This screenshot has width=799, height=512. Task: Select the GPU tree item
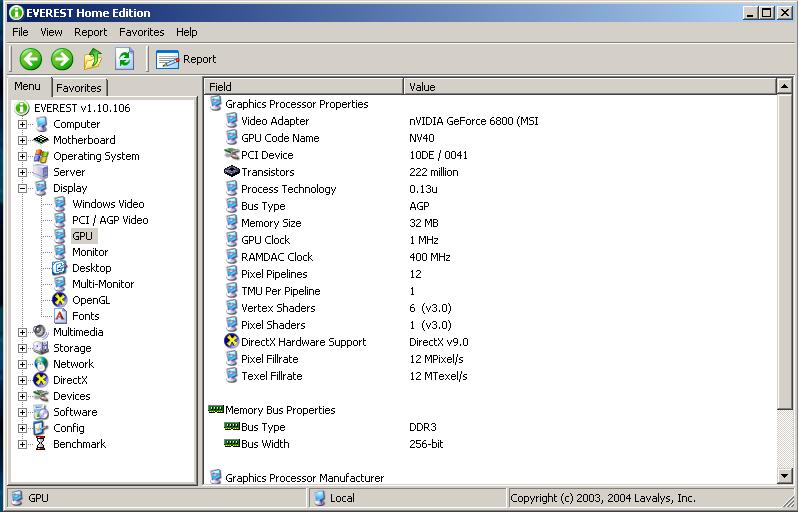tap(83, 236)
